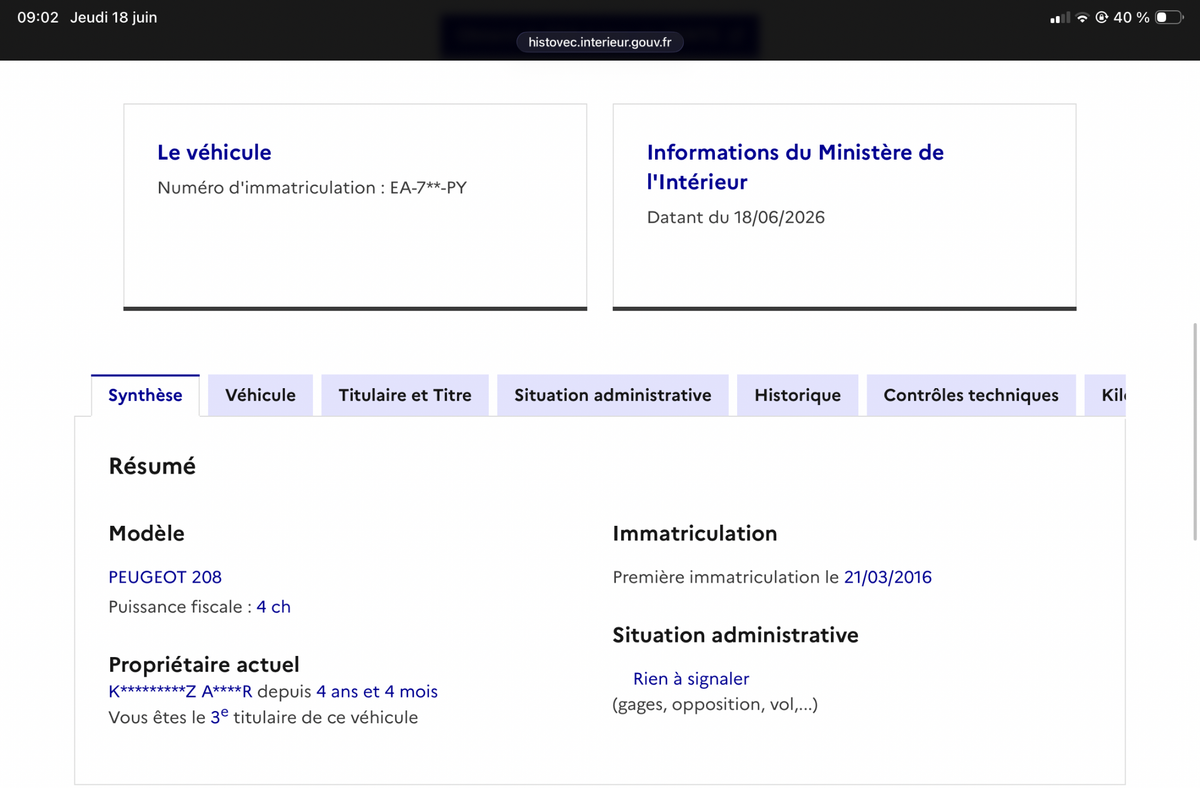This screenshot has height=788, width=1200.
Task: Tap the 40 % battery percentage text
Action: [x=1131, y=18]
